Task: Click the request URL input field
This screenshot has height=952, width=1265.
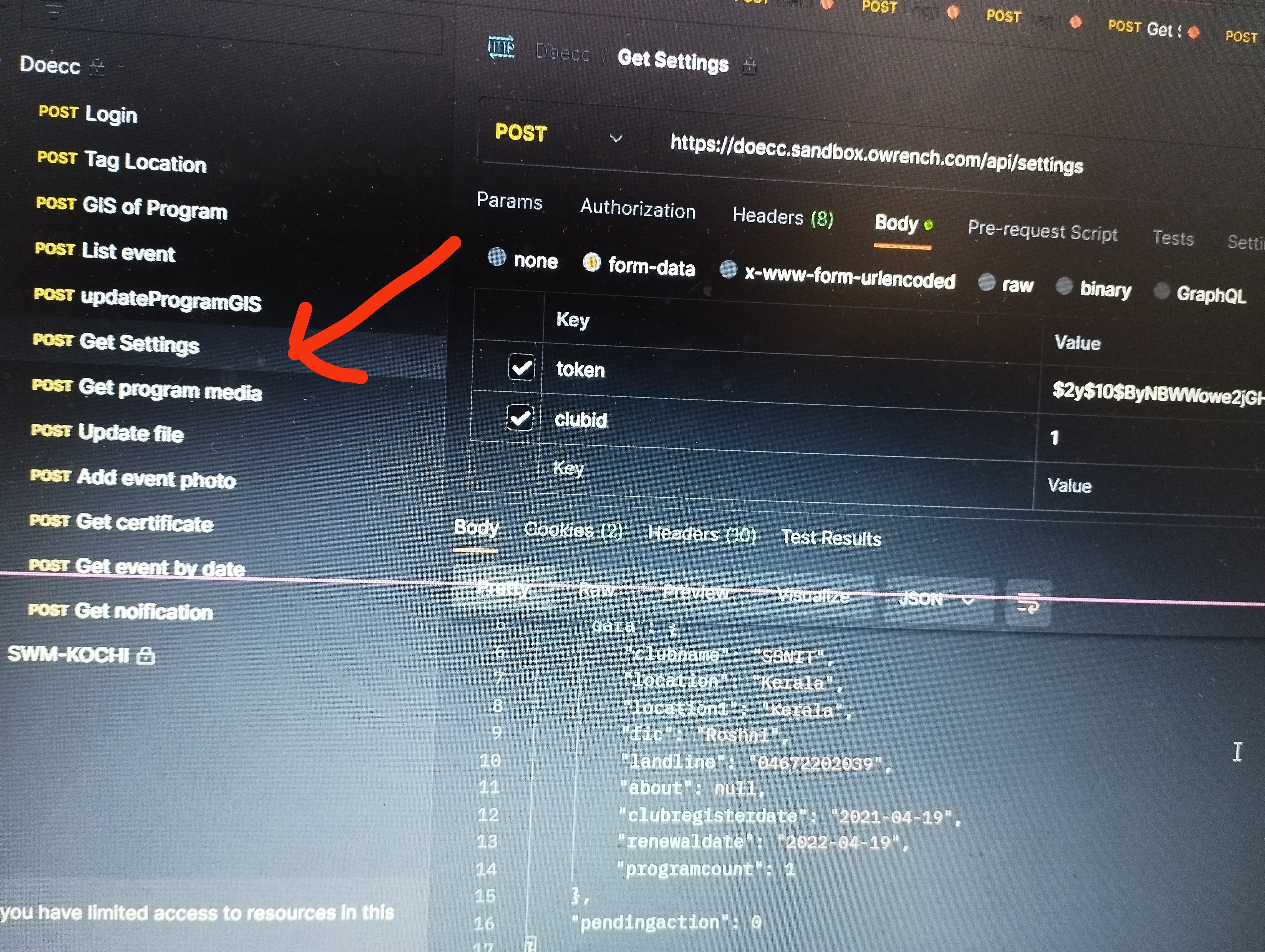Action: click(x=876, y=154)
